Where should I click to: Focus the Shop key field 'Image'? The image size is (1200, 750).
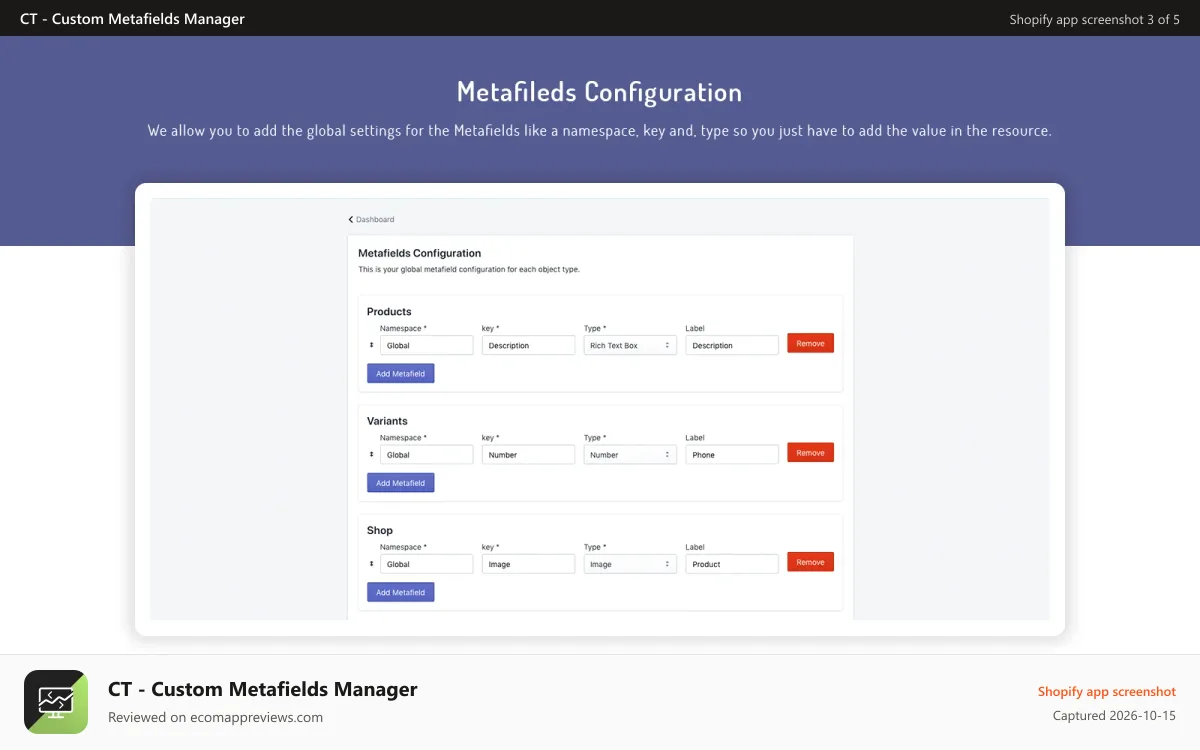(x=528, y=564)
